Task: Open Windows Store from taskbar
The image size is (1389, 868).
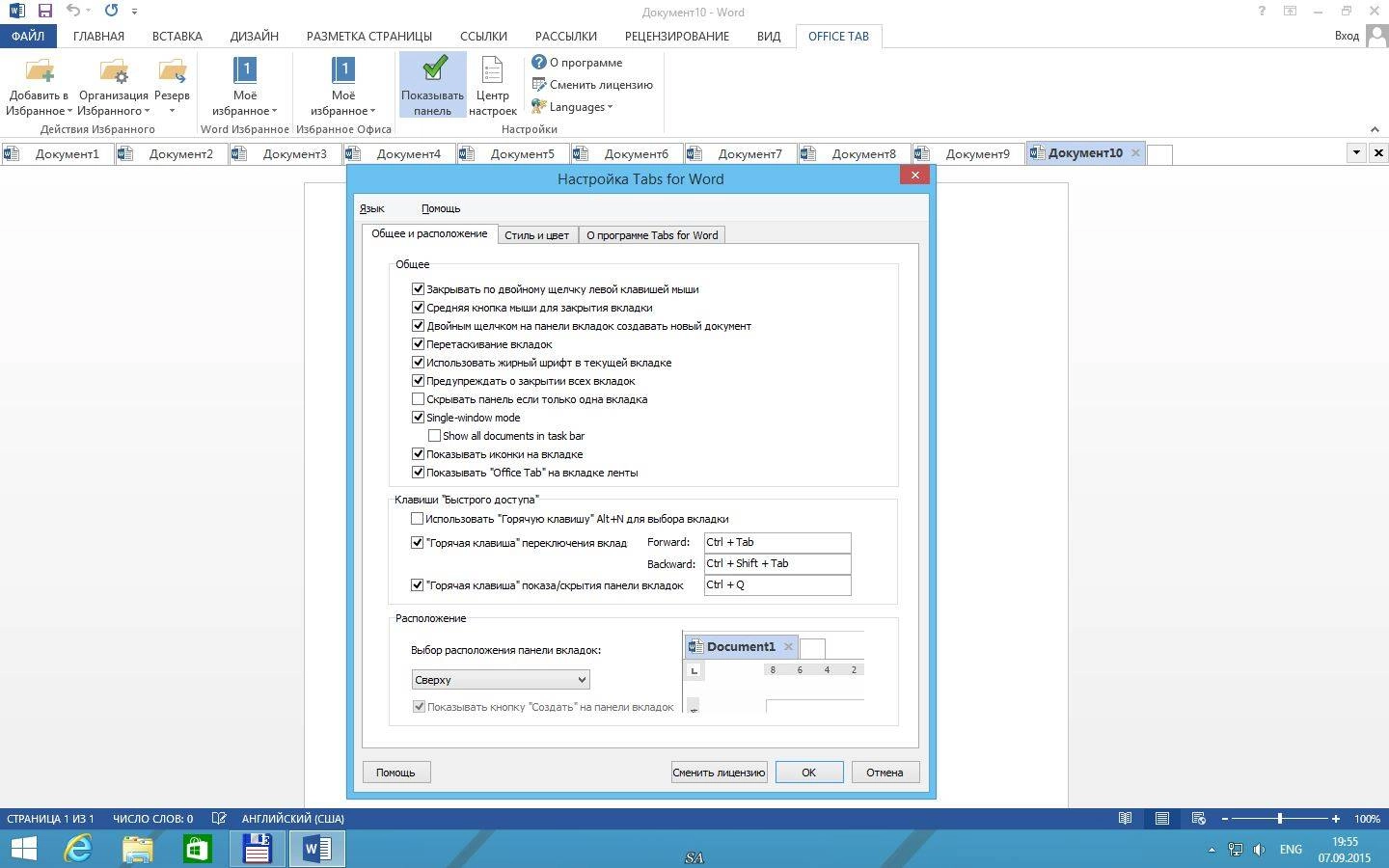Action: pyautogui.click(x=198, y=849)
